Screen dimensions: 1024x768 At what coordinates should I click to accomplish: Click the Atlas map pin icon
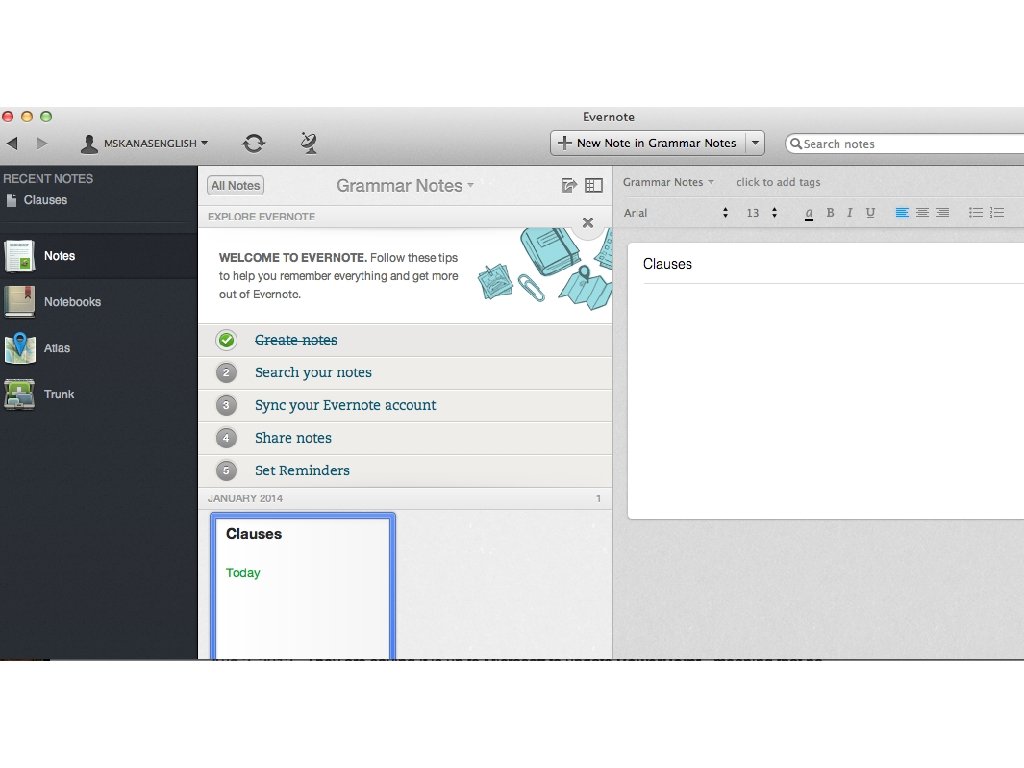[20, 347]
